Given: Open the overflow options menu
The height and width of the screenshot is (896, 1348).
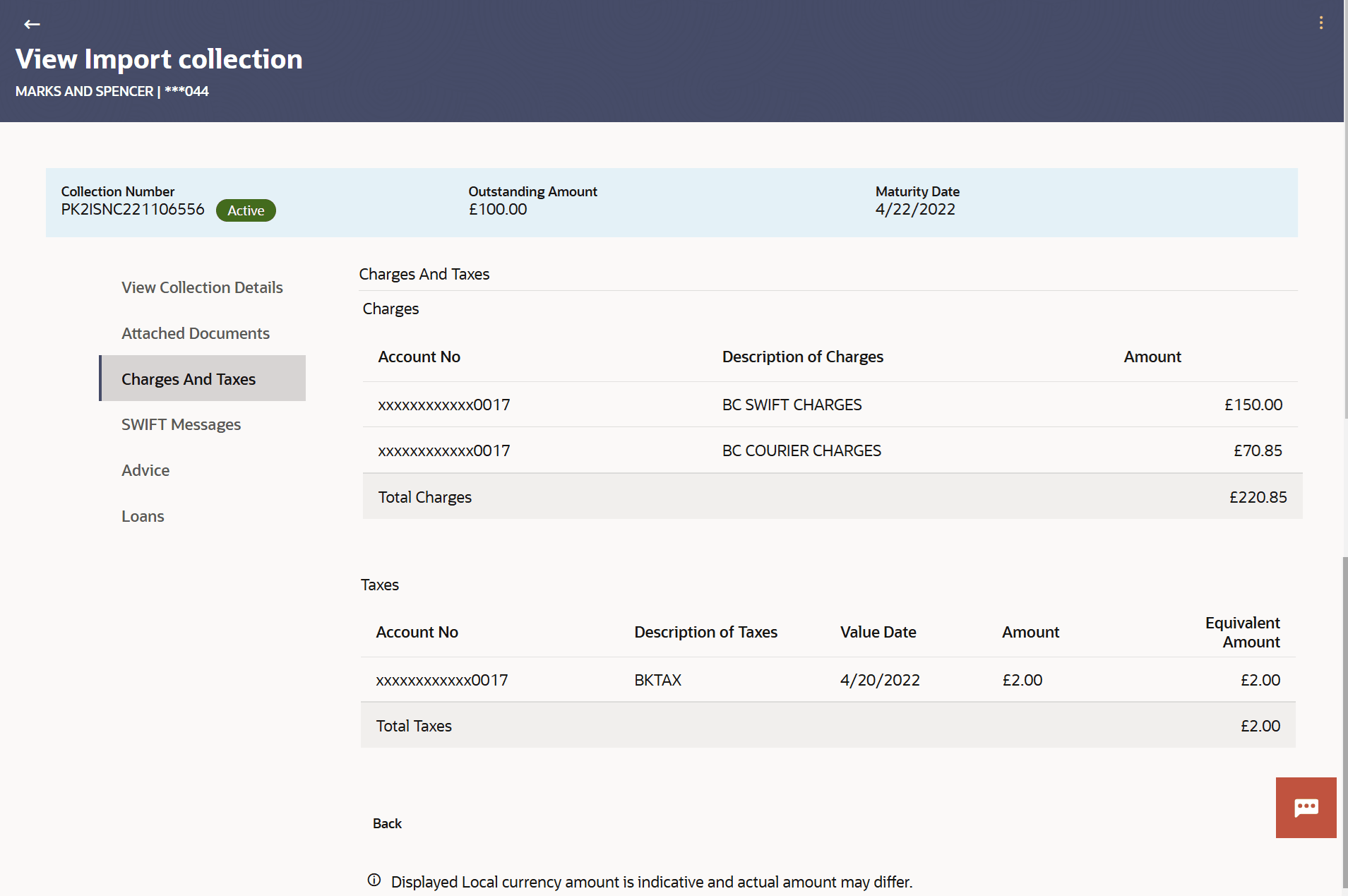Looking at the screenshot, I should 1322,22.
